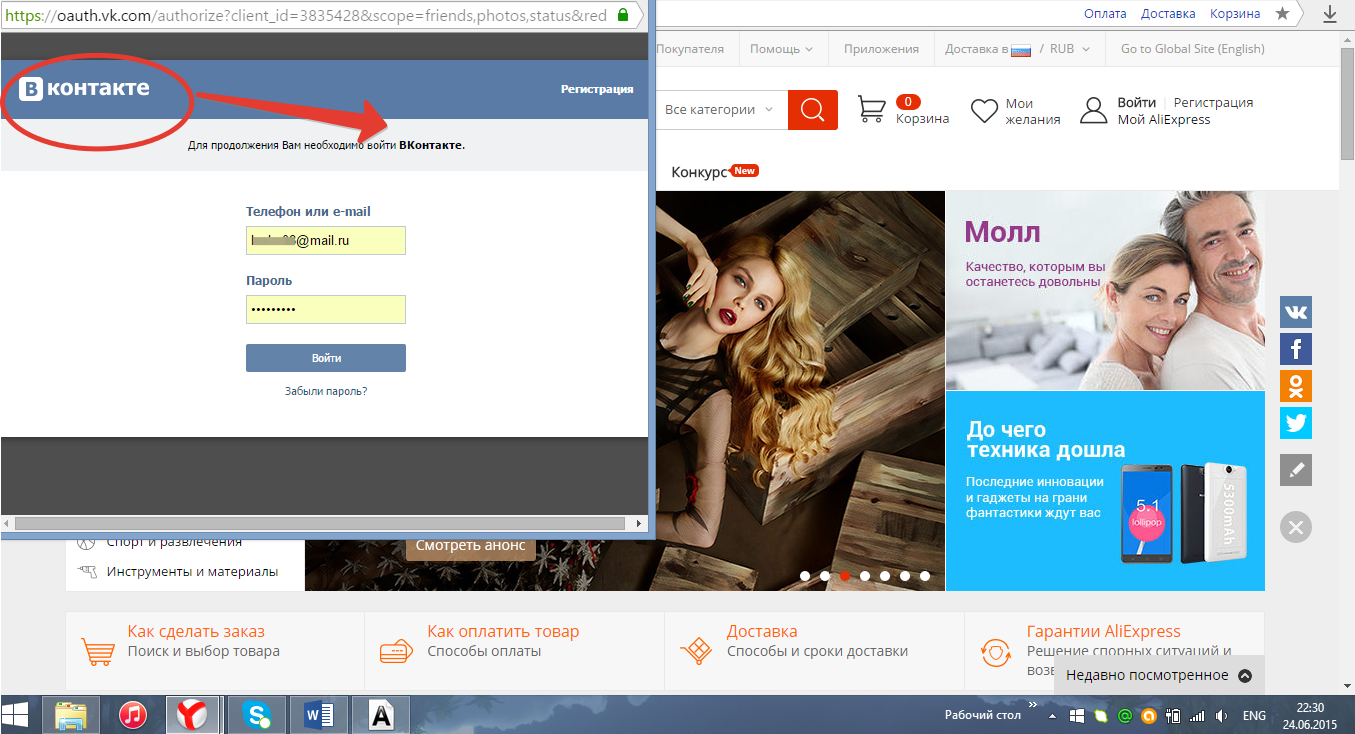Screen dimensions: 1355x734
Task: Share via the VK icon in the side panel
Action: 1296,312
